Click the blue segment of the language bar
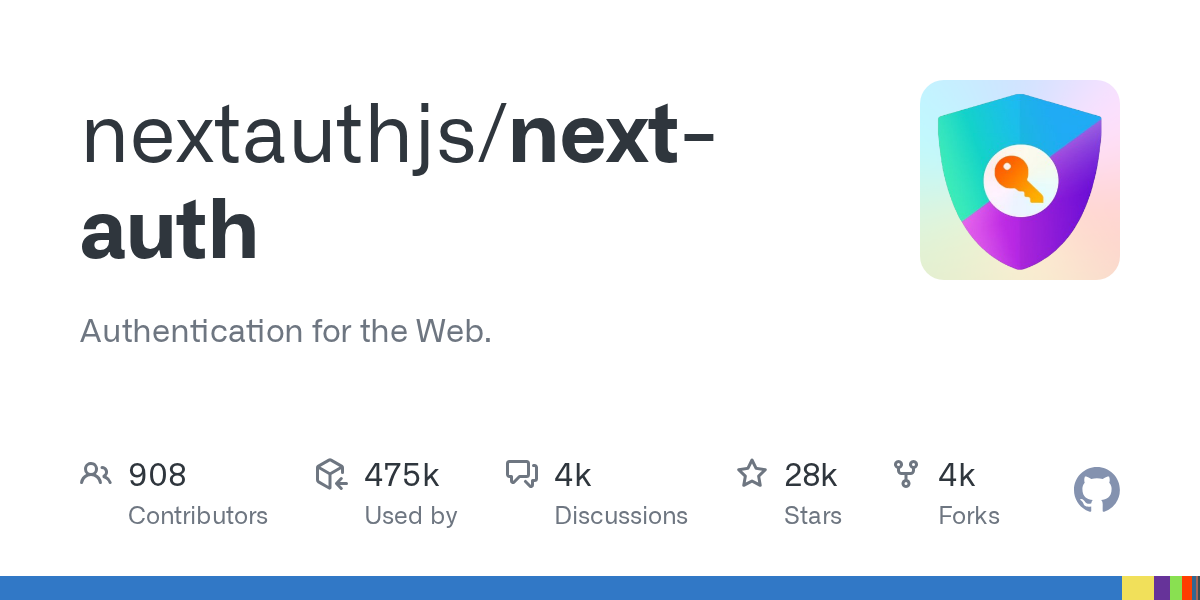1200x600 pixels. [x=560, y=588]
